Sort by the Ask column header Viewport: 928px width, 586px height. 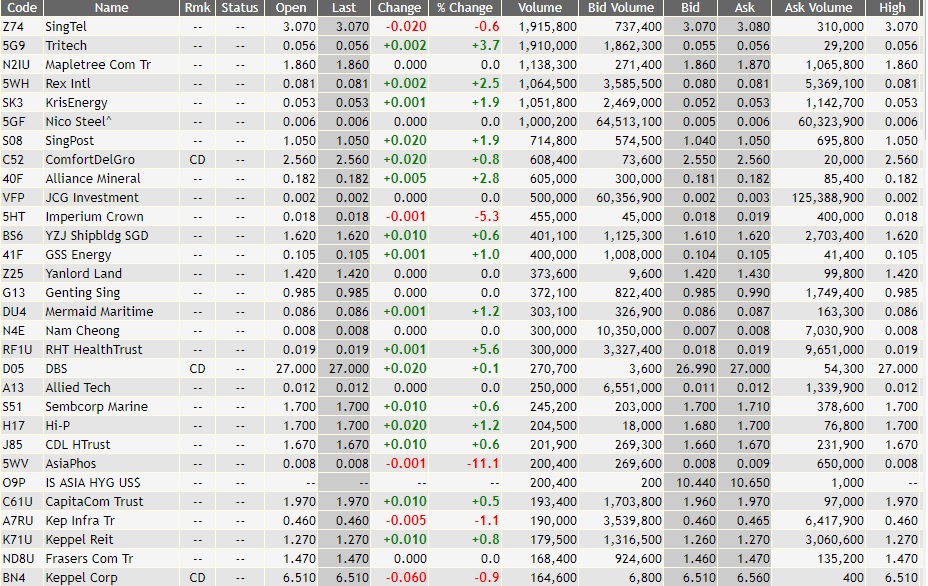coord(745,8)
